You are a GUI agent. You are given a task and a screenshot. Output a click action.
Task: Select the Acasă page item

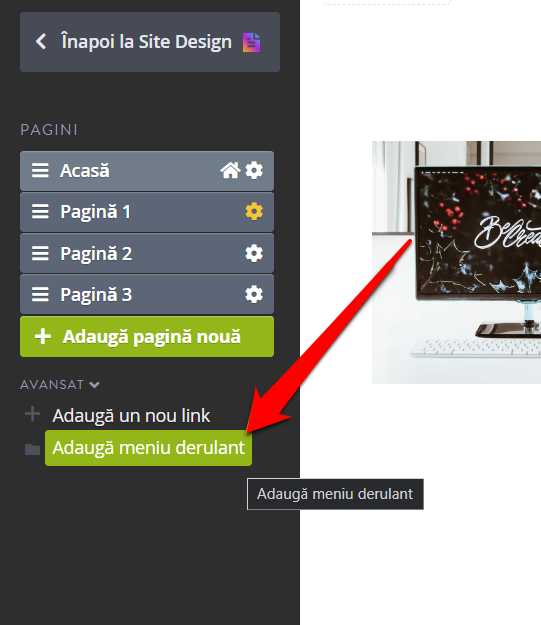point(147,171)
